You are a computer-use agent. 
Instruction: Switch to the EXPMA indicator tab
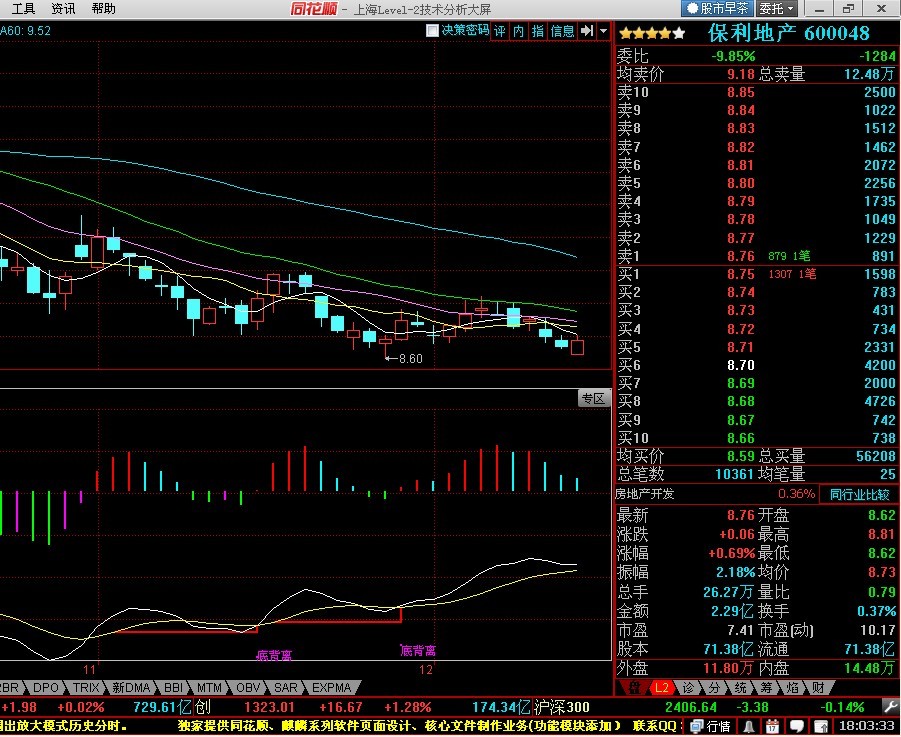pyautogui.click(x=331, y=688)
